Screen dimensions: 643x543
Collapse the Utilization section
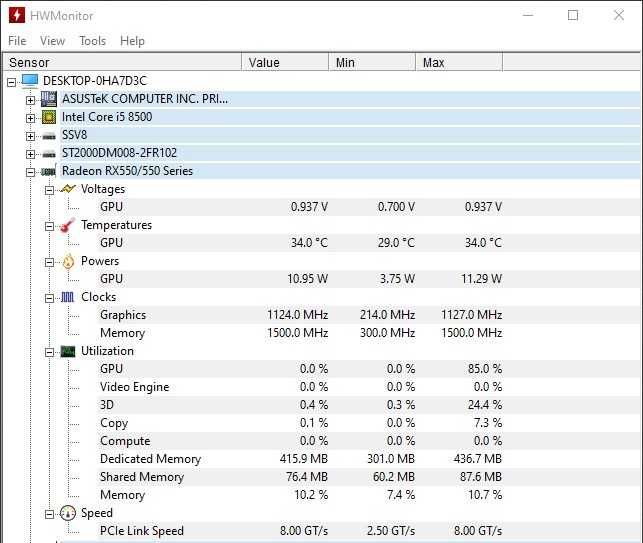point(49,352)
